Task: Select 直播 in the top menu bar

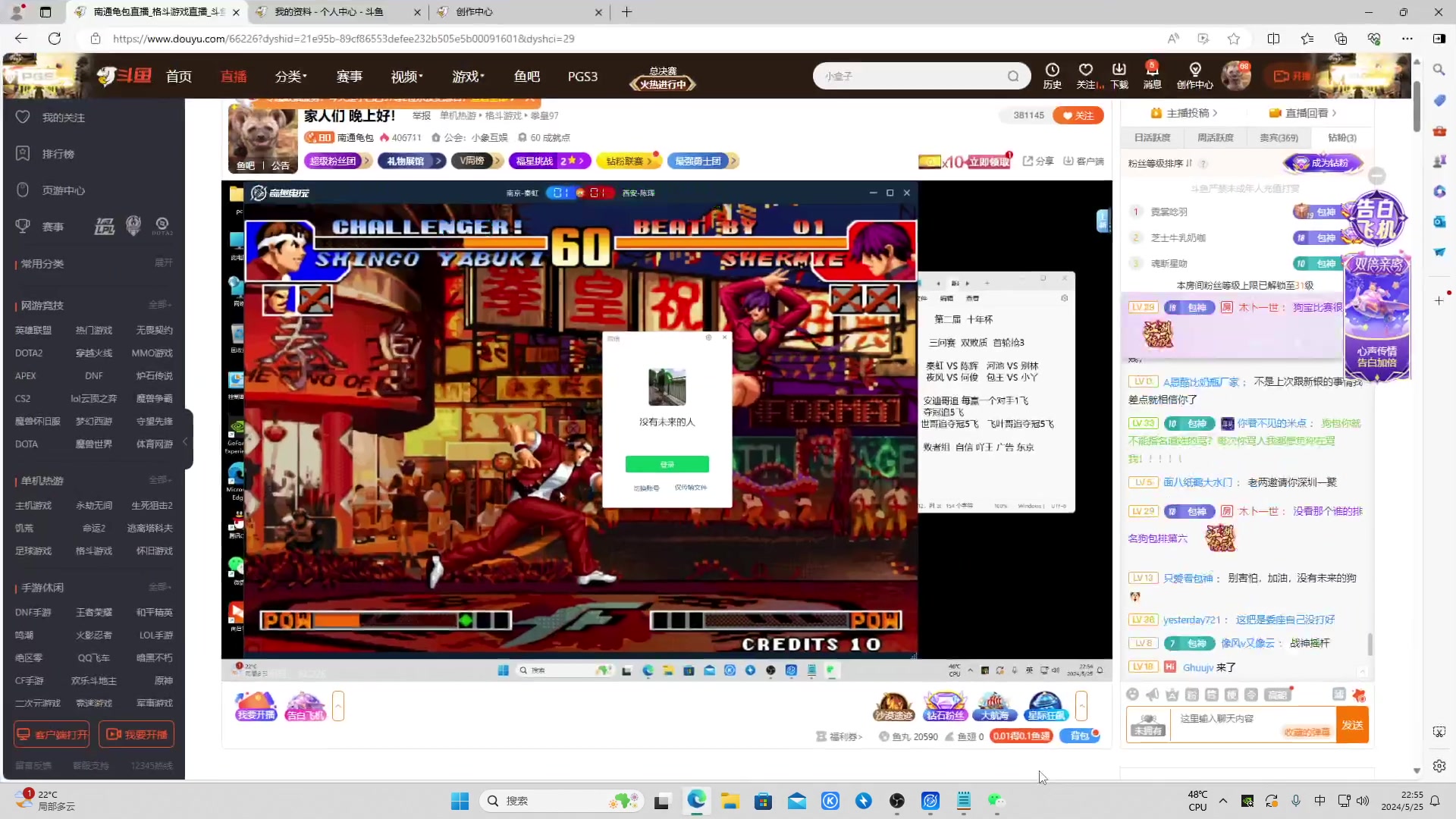Action: click(234, 76)
